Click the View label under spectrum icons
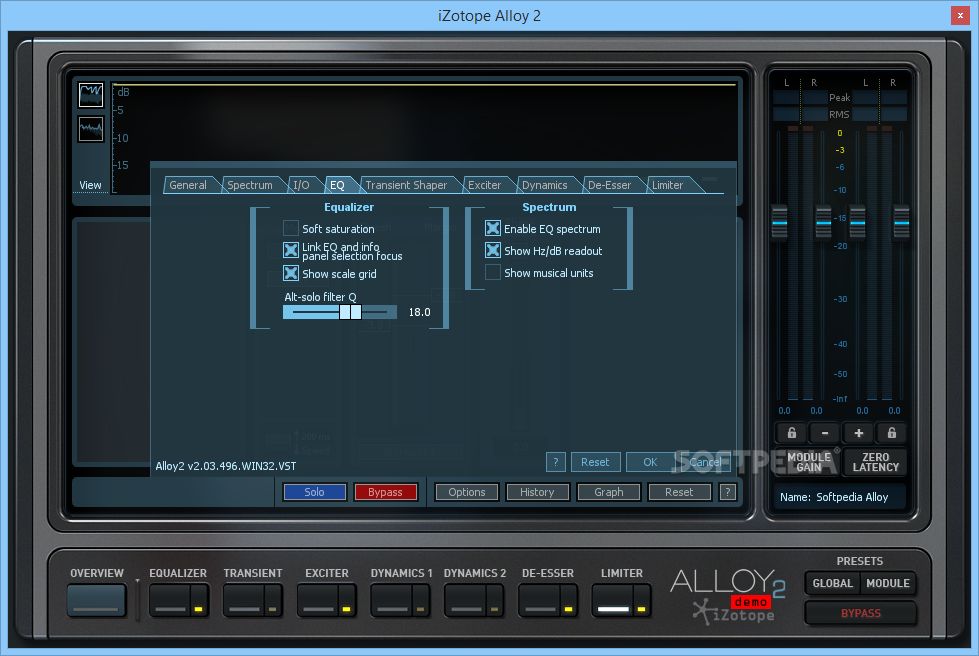The image size is (979, 656). click(90, 185)
